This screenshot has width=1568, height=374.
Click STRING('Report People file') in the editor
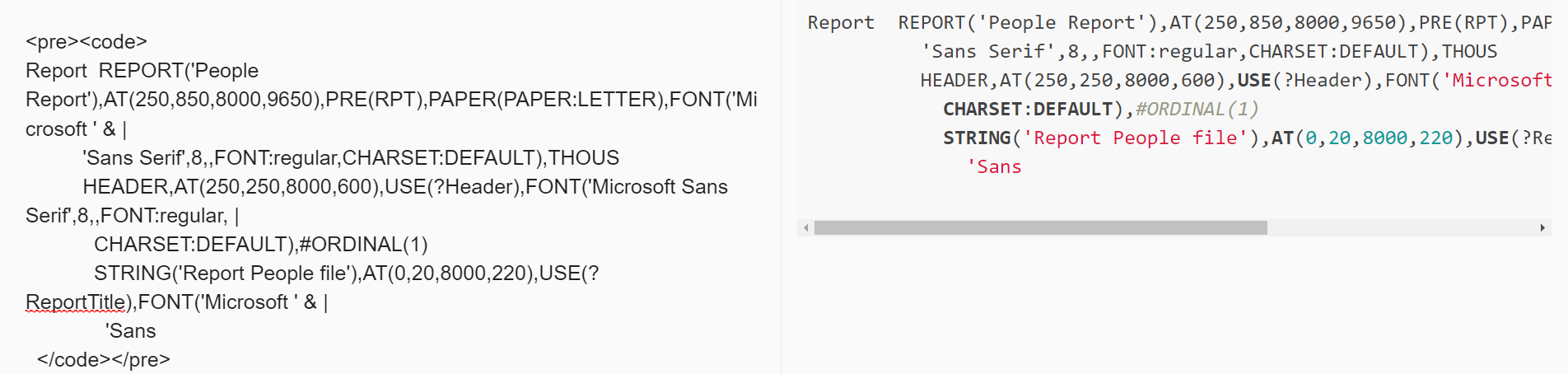point(224,273)
